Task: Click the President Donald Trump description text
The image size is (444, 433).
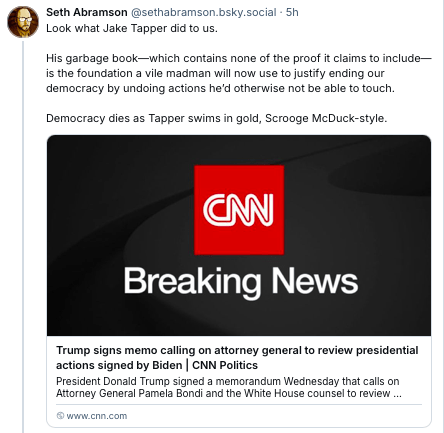Action: click(x=229, y=387)
